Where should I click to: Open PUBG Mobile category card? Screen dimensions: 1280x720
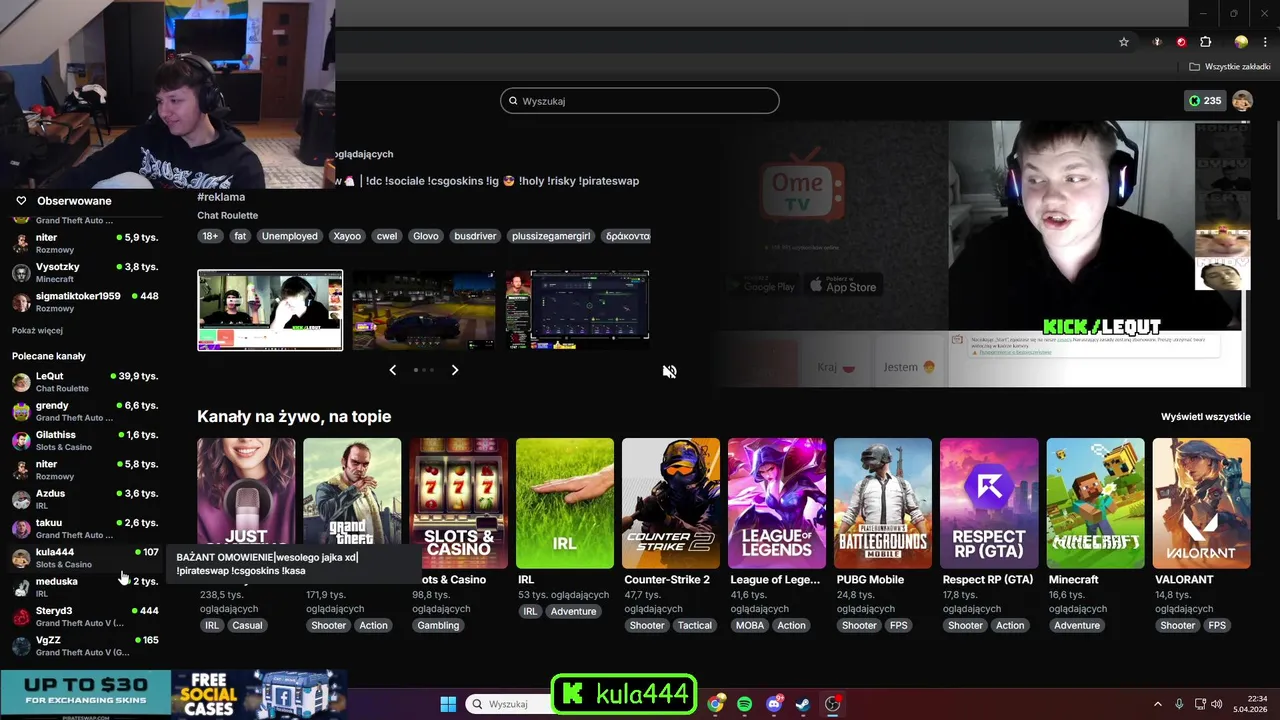pyautogui.click(x=883, y=503)
